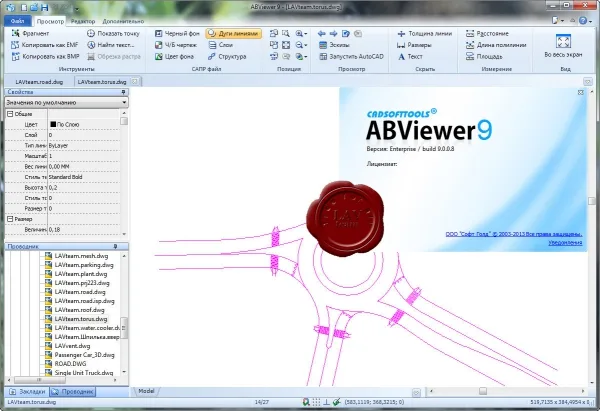Switch to the Редактор ribbon tab
Viewport: 600px width, 411px height.
pos(83,21)
